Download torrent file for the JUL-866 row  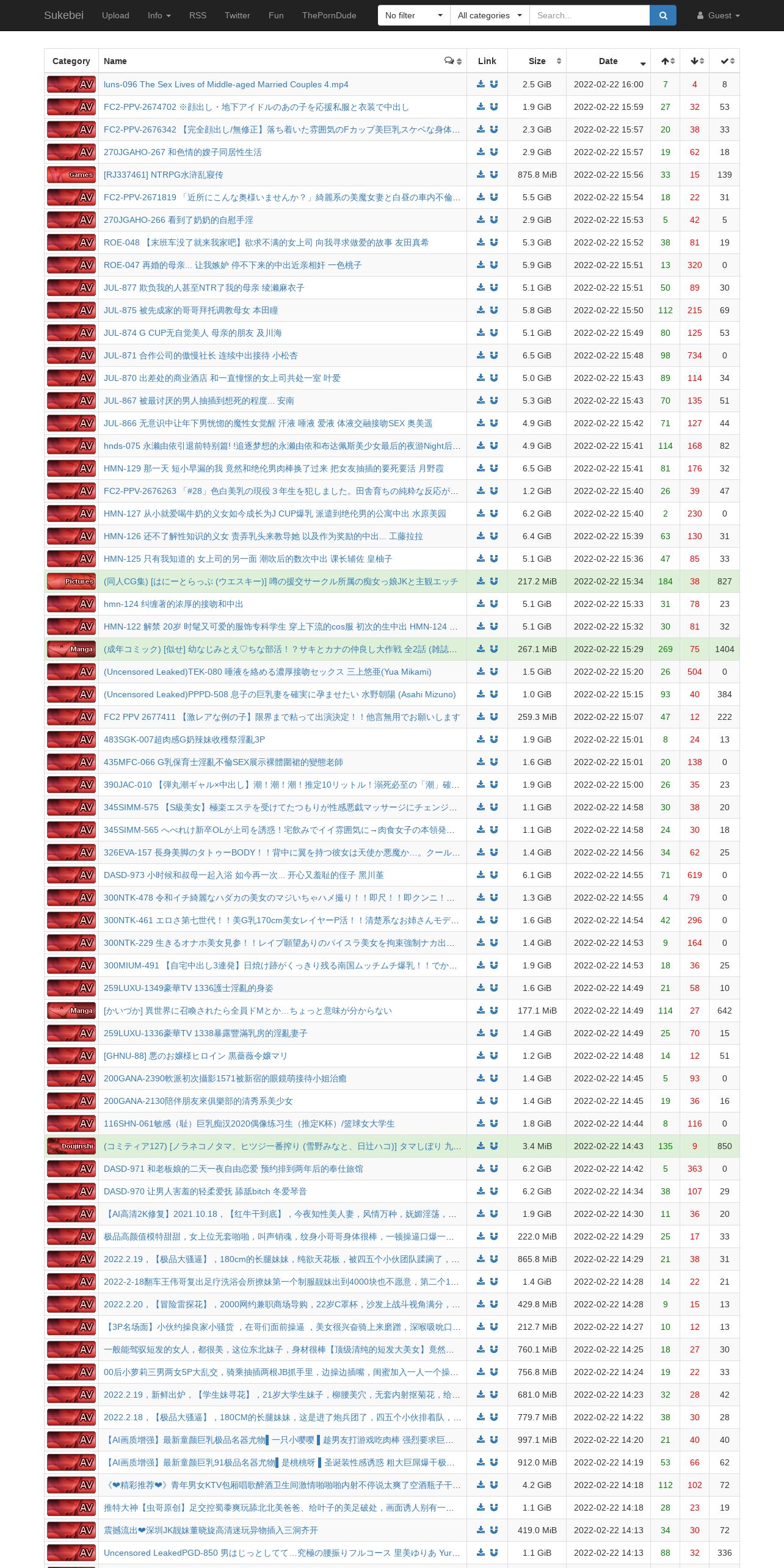pos(481,423)
